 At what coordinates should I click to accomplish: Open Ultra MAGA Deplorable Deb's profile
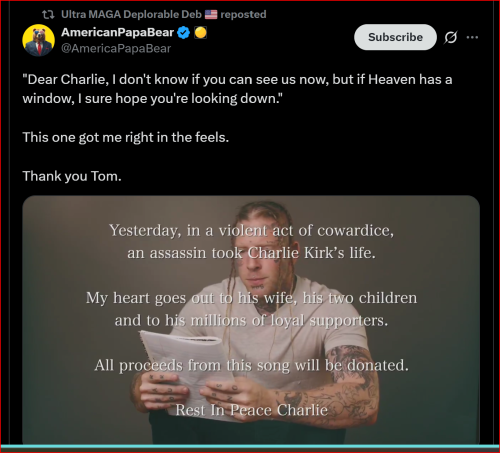[x=131, y=14]
